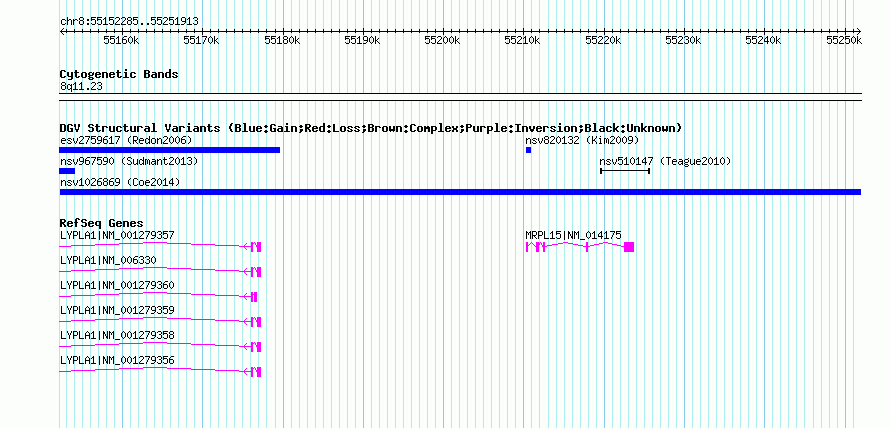Screen dimensions: 890x428
Task: Click the LYPLA1|NM_001279357 transcript label
Action: (x=117, y=235)
